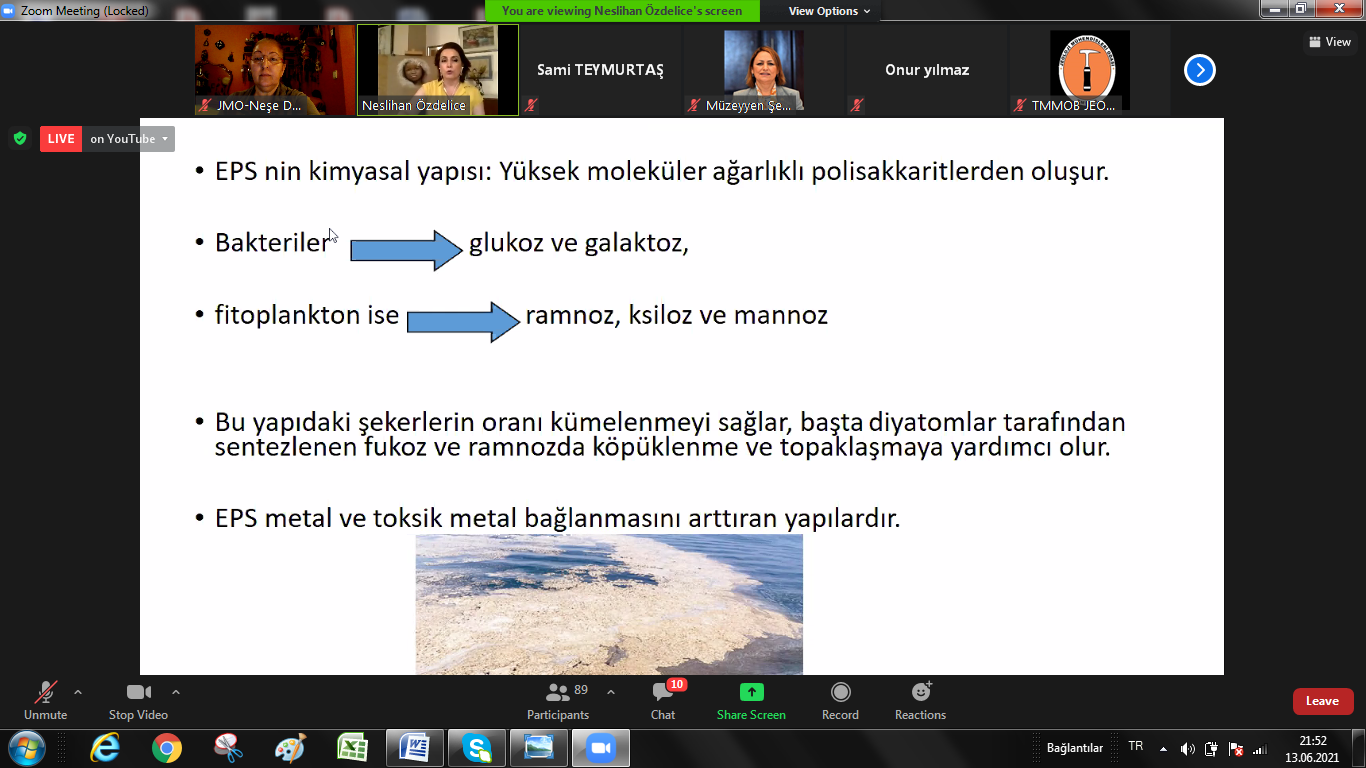1366x768 pixels.
Task: Open Reactions menu
Action: [920, 700]
